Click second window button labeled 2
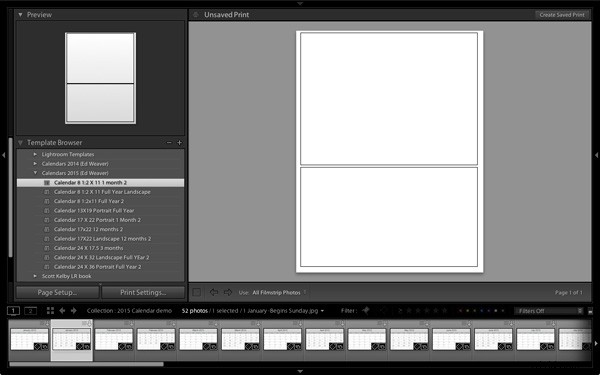600x375 pixels. (31, 311)
